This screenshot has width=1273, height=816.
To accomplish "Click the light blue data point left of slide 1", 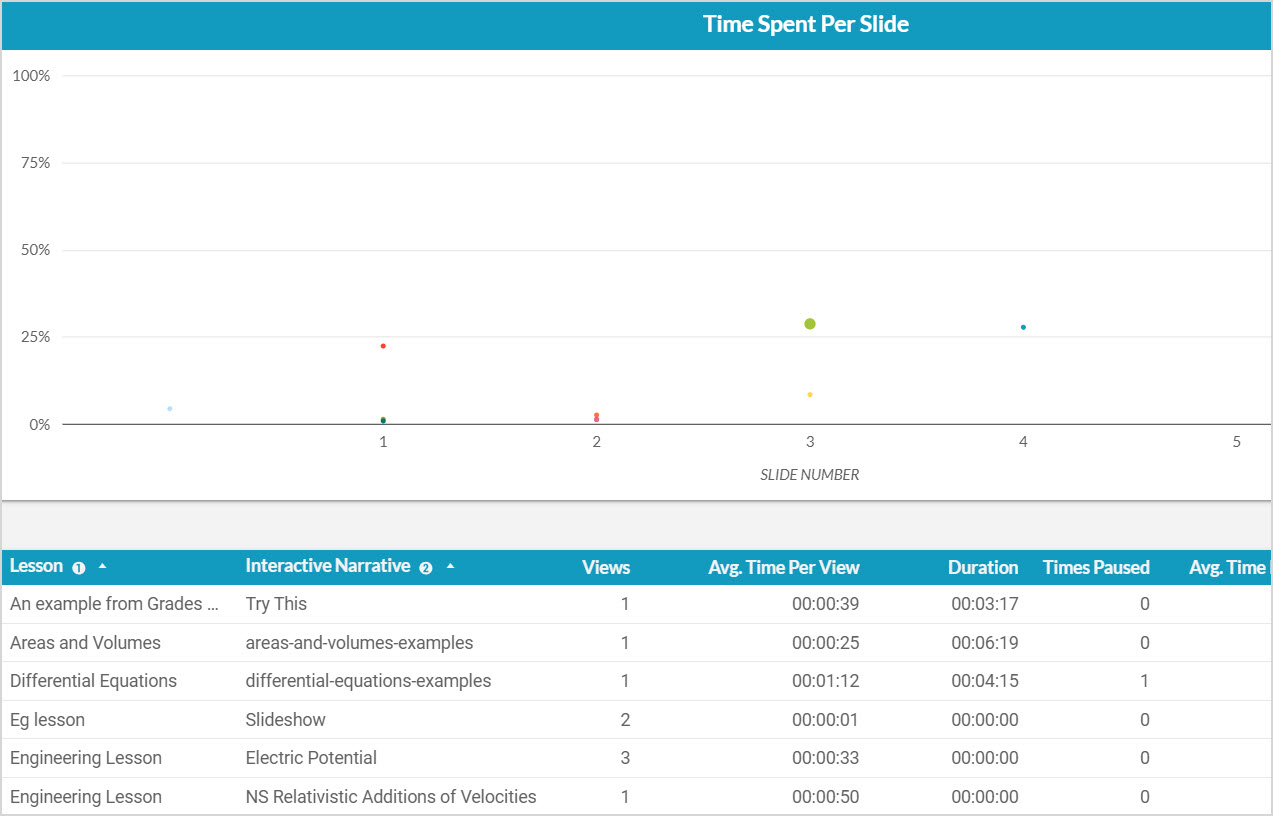I will point(170,409).
